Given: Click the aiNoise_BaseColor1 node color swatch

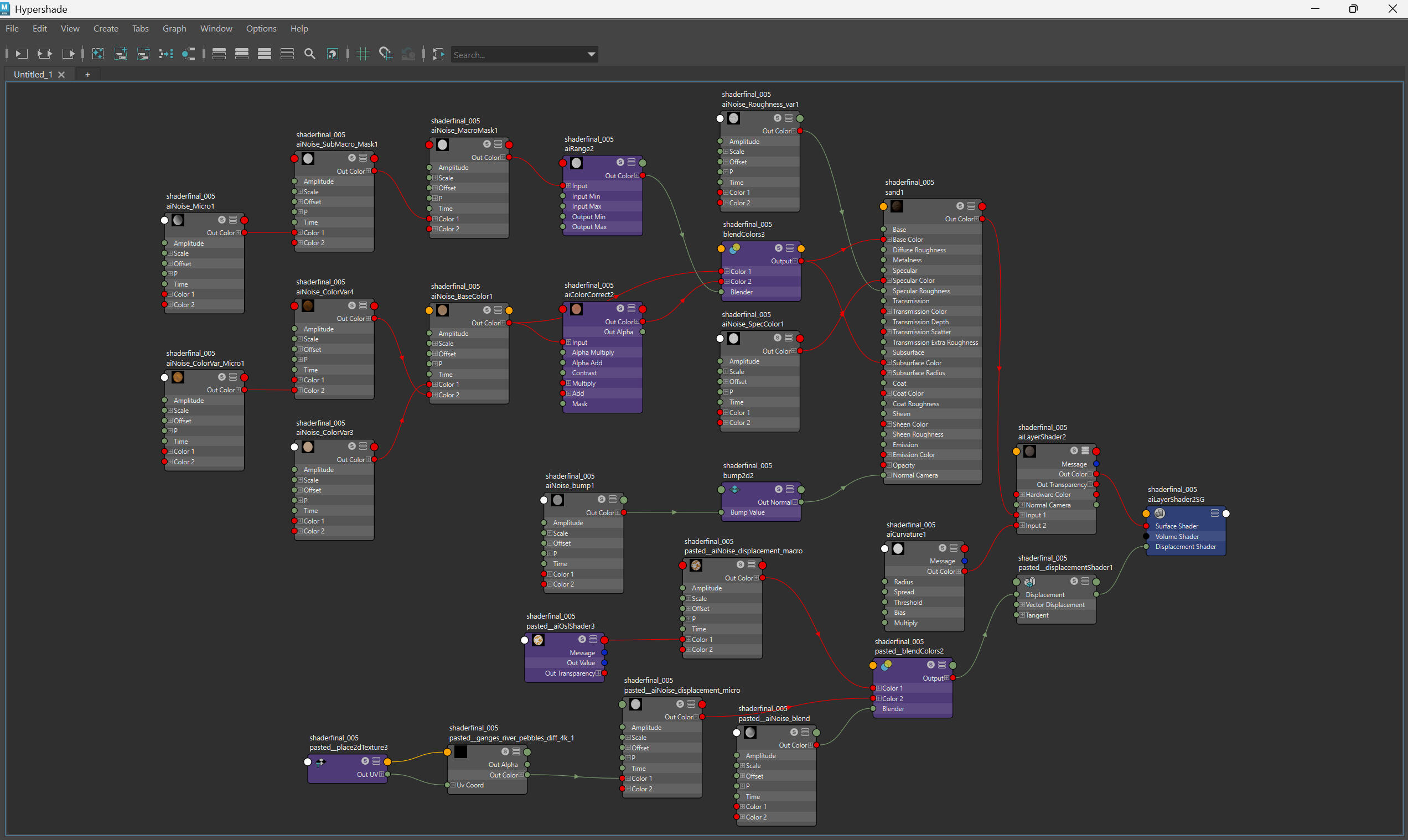Looking at the screenshot, I should tap(443, 310).
